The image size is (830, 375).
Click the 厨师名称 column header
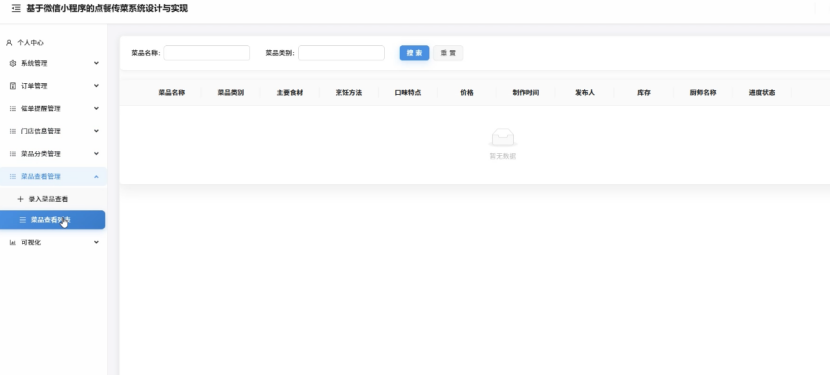[703, 93]
